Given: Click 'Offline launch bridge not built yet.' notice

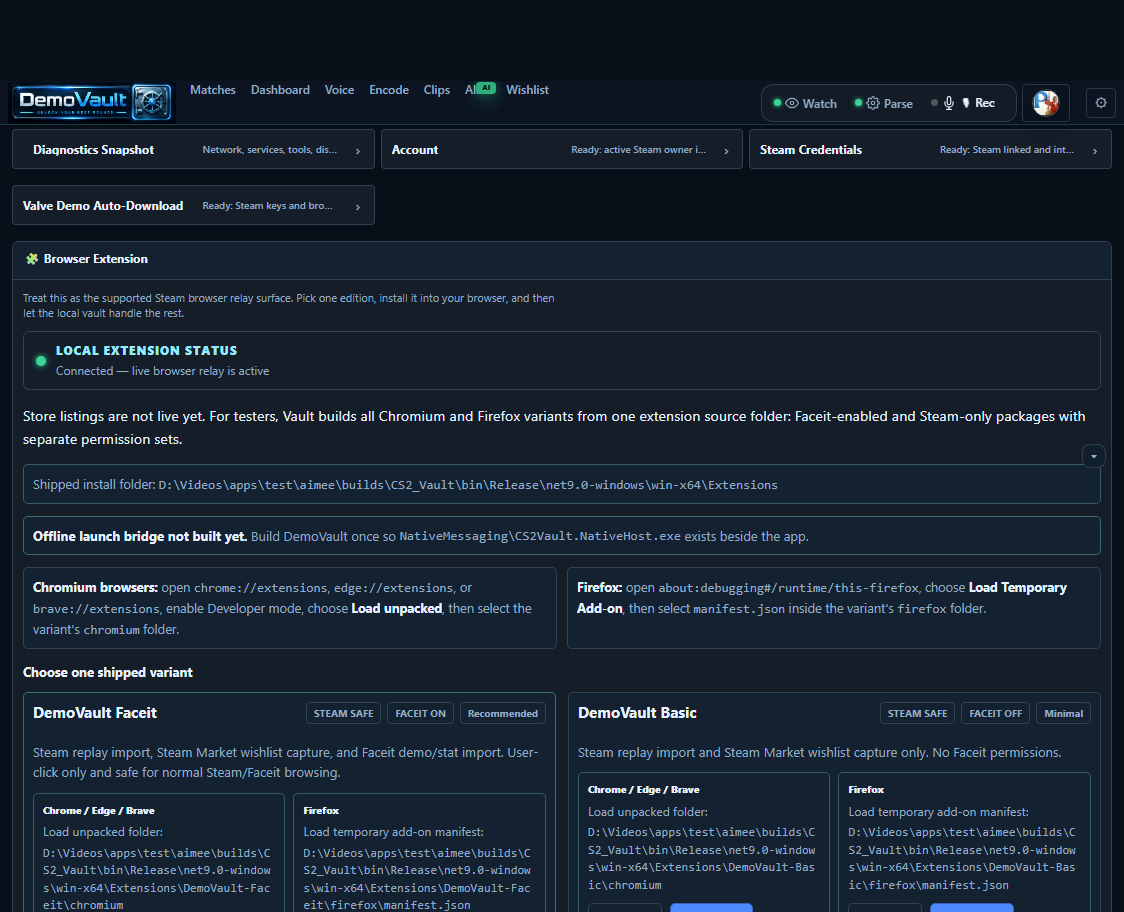Looking at the screenshot, I should coord(561,536).
